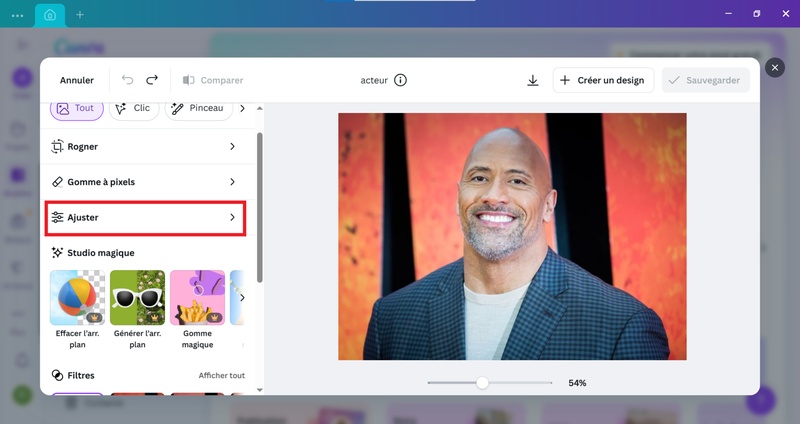Redo the edit with the forward arrow
800x424 pixels.
pos(152,80)
